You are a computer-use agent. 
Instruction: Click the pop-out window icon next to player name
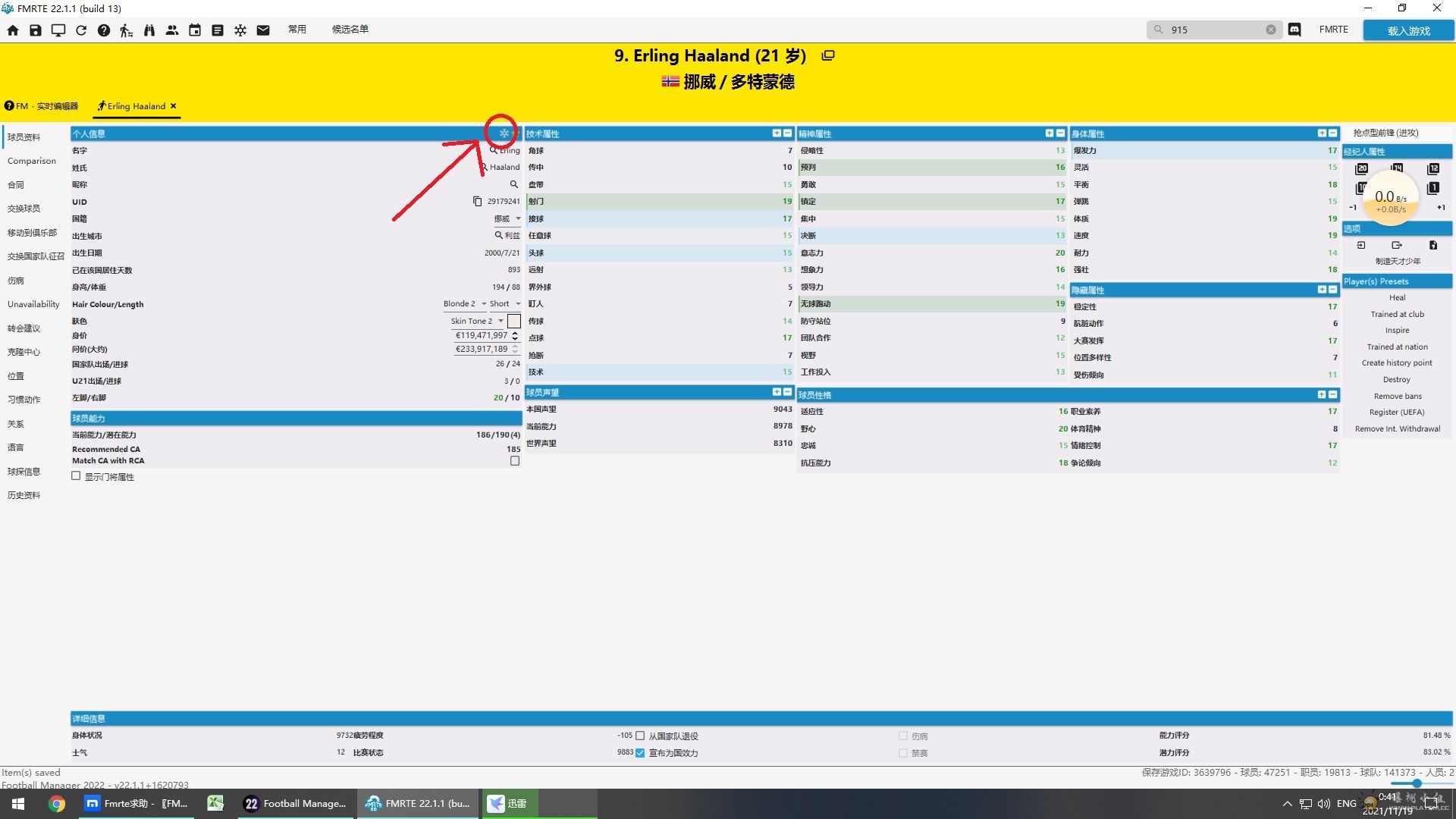[x=828, y=55]
